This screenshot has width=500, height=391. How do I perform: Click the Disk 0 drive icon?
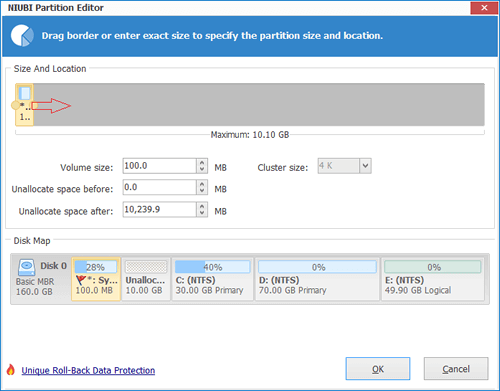pos(26,267)
